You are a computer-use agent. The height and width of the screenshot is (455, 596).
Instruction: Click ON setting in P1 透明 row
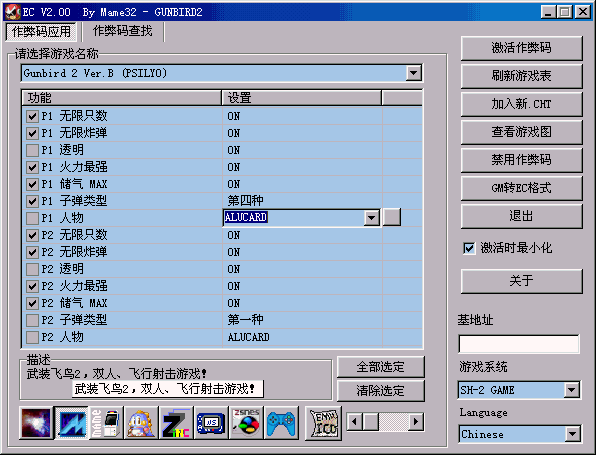234,150
